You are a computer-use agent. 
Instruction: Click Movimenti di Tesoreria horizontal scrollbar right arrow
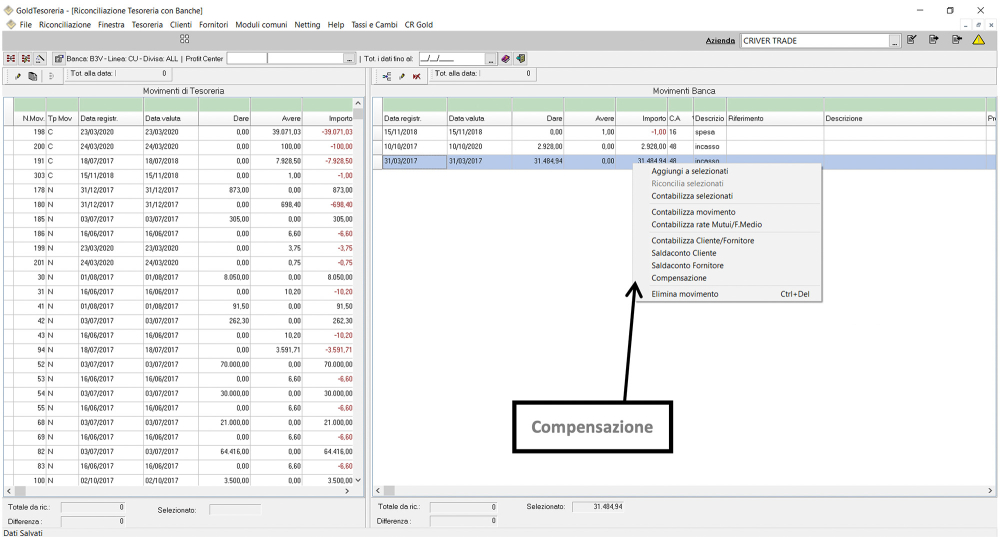pos(348,491)
